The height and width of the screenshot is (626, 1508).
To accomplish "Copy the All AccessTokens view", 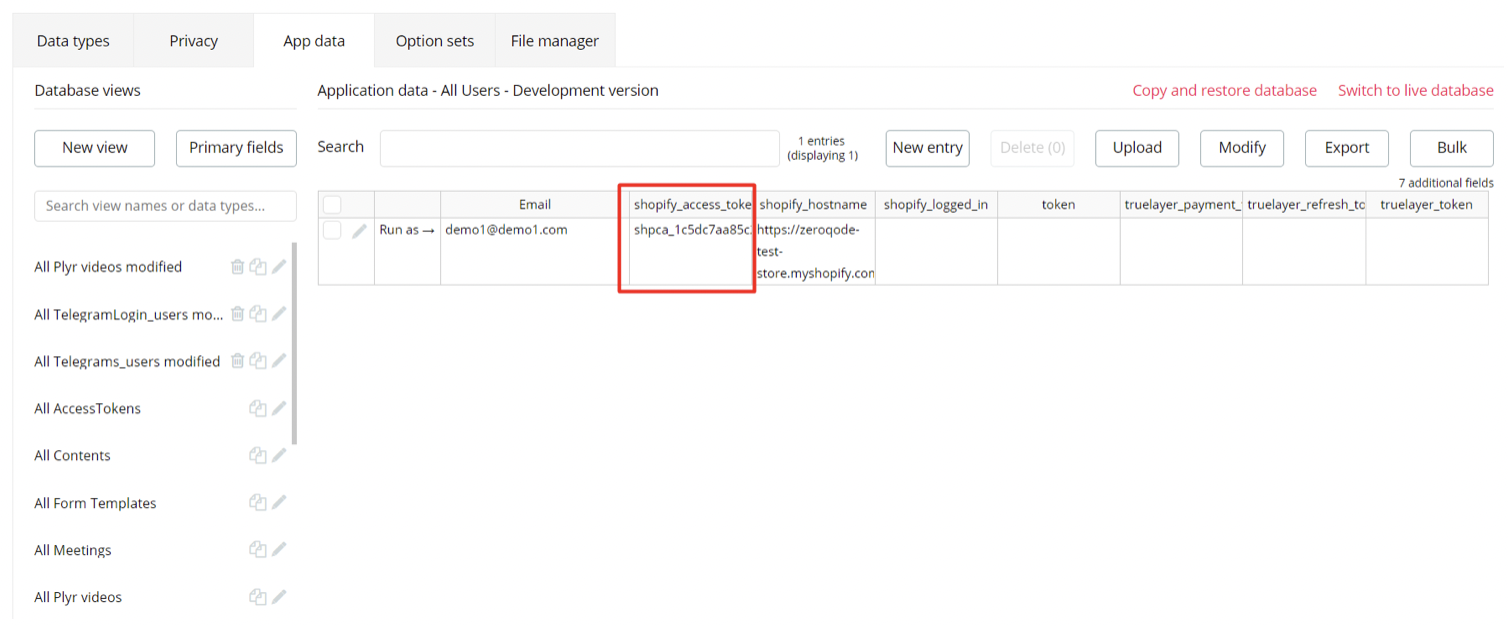I will pyautogui.click(x=258, y=408).
